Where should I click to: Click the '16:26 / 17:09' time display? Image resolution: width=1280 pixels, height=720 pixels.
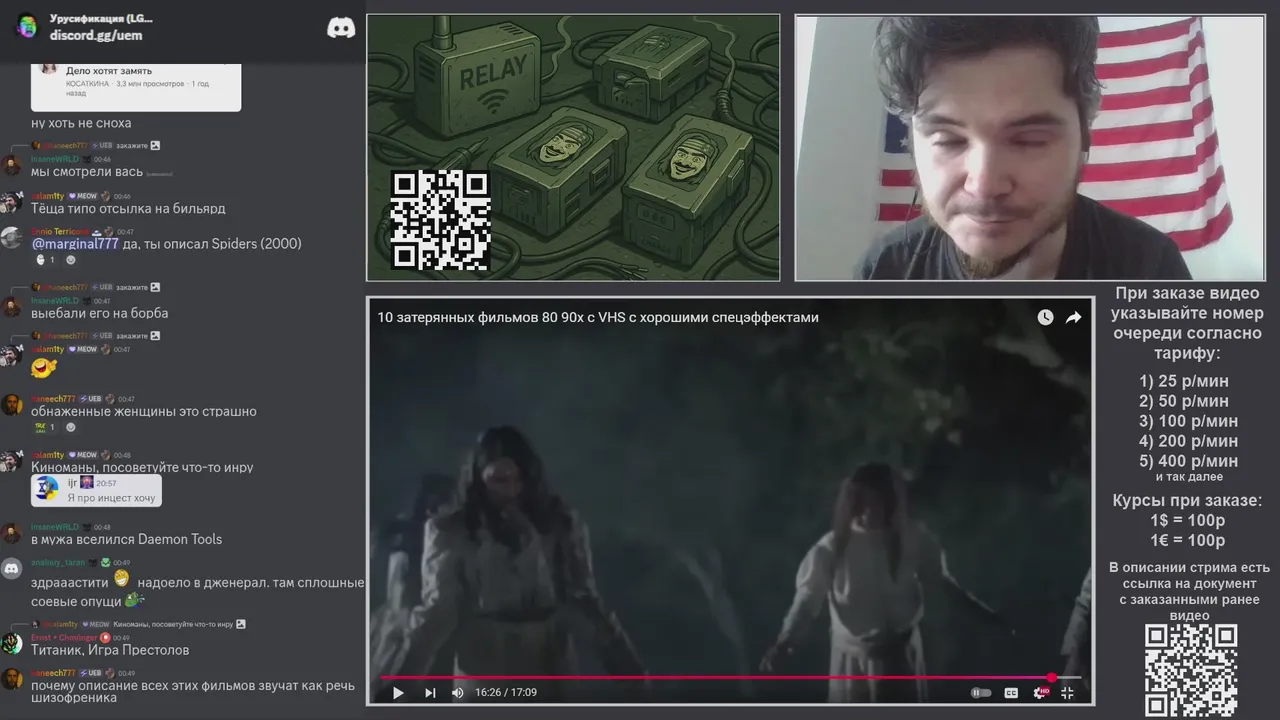[506, 692]
